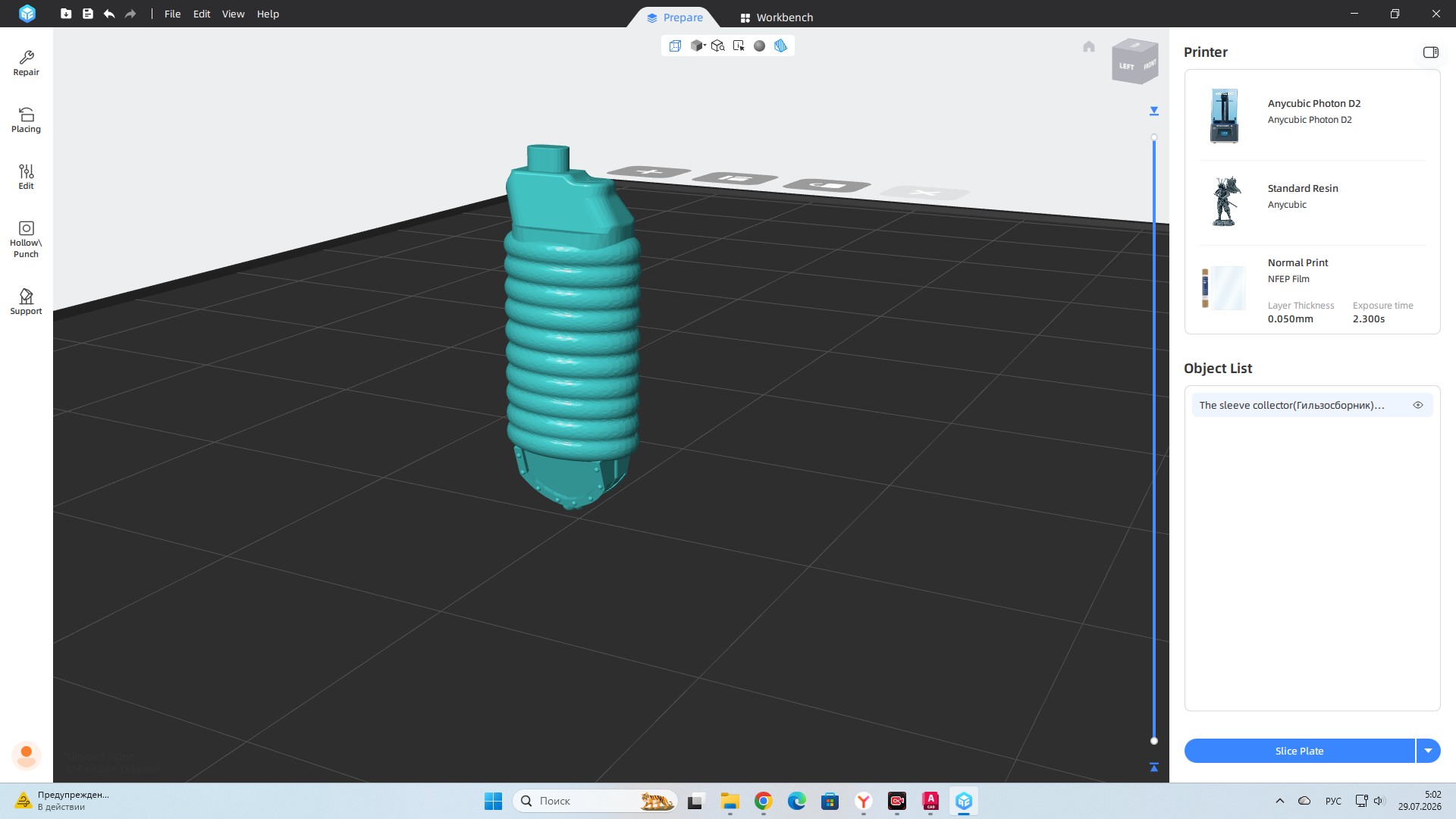
Task: Reset view with the home icon
Action: (x=1089, y=47)
